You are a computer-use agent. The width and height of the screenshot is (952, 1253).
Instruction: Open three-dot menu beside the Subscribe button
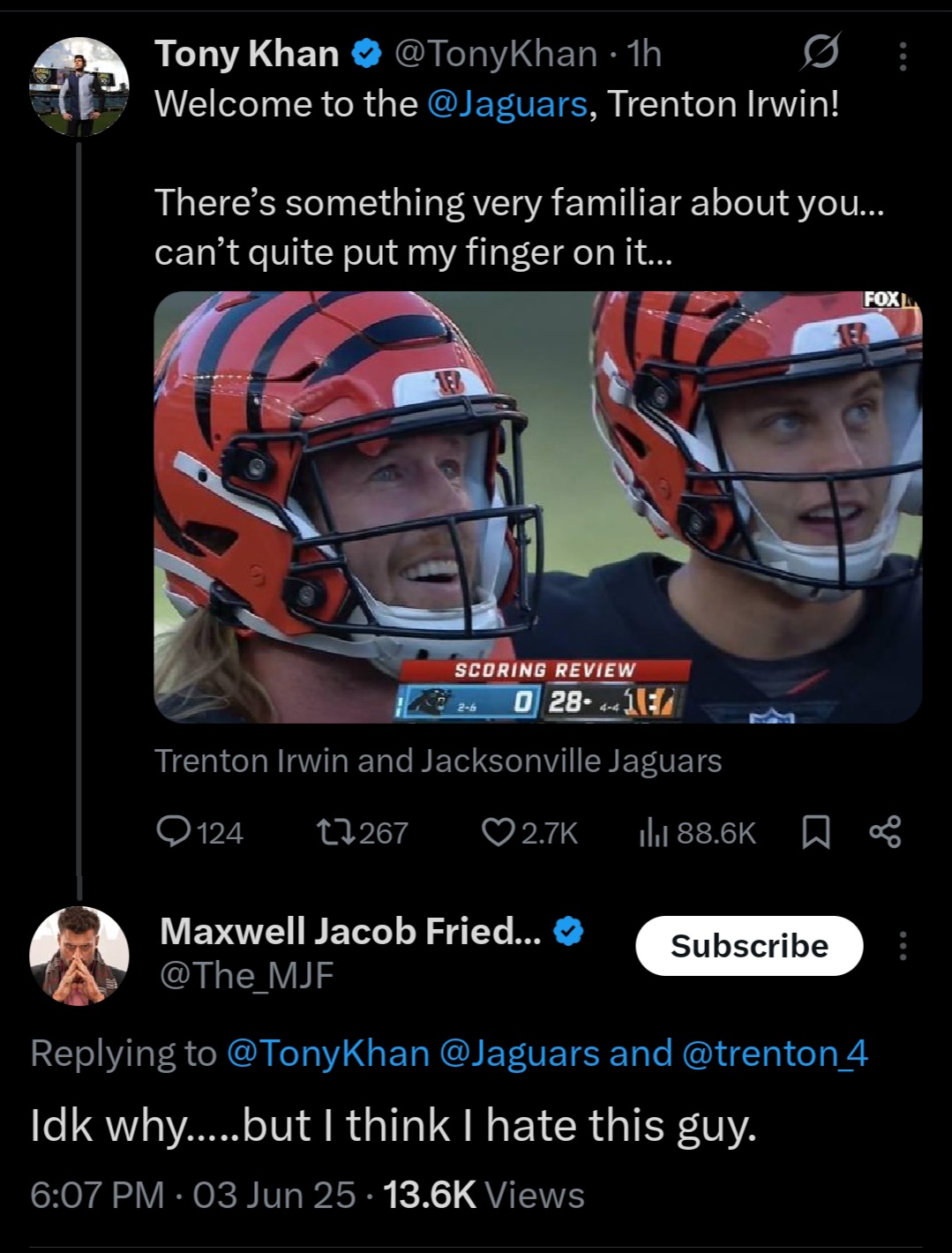(902, 945)
